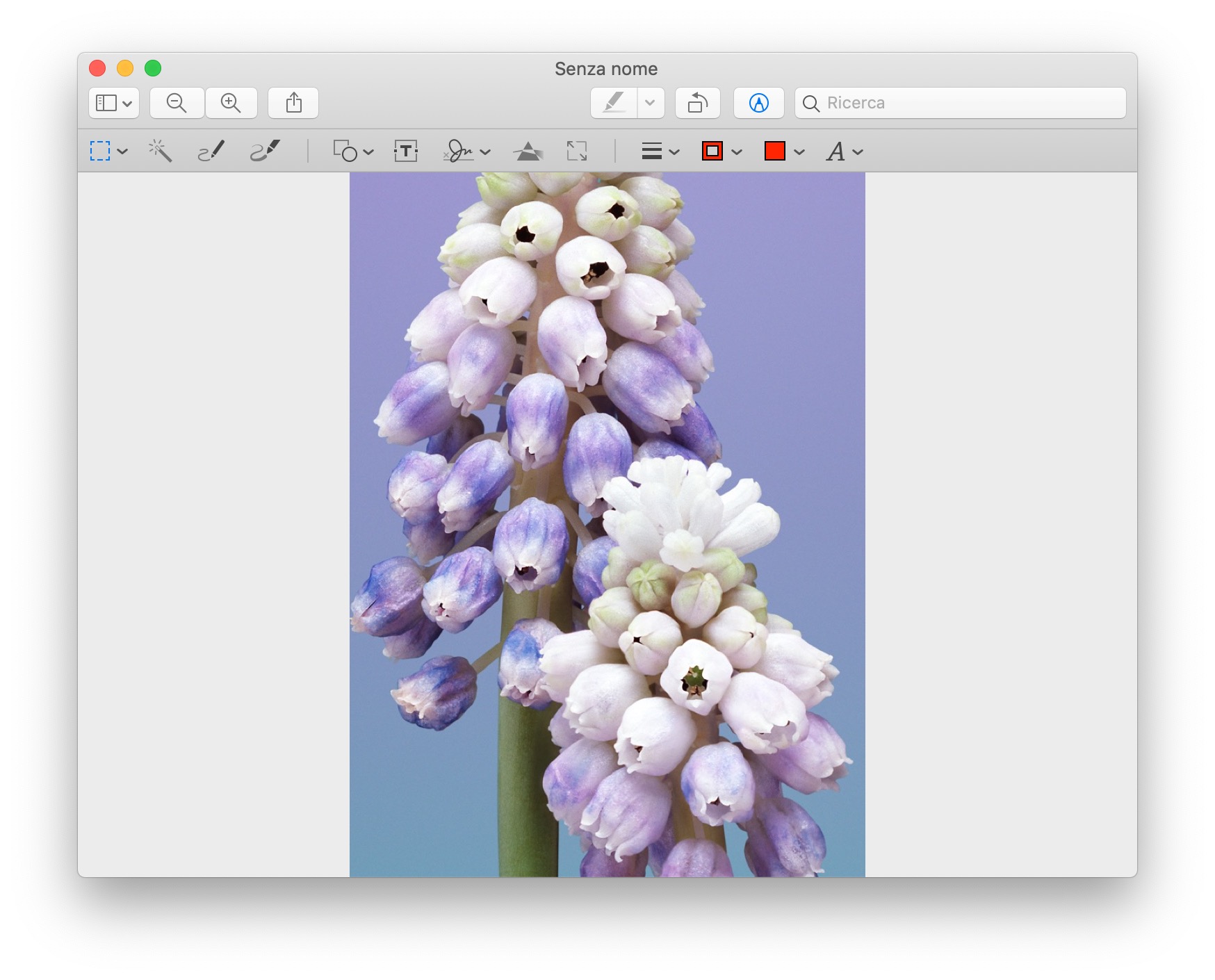
Task: Toggle the highlight pen button
Action: click(x=614, y=103)
